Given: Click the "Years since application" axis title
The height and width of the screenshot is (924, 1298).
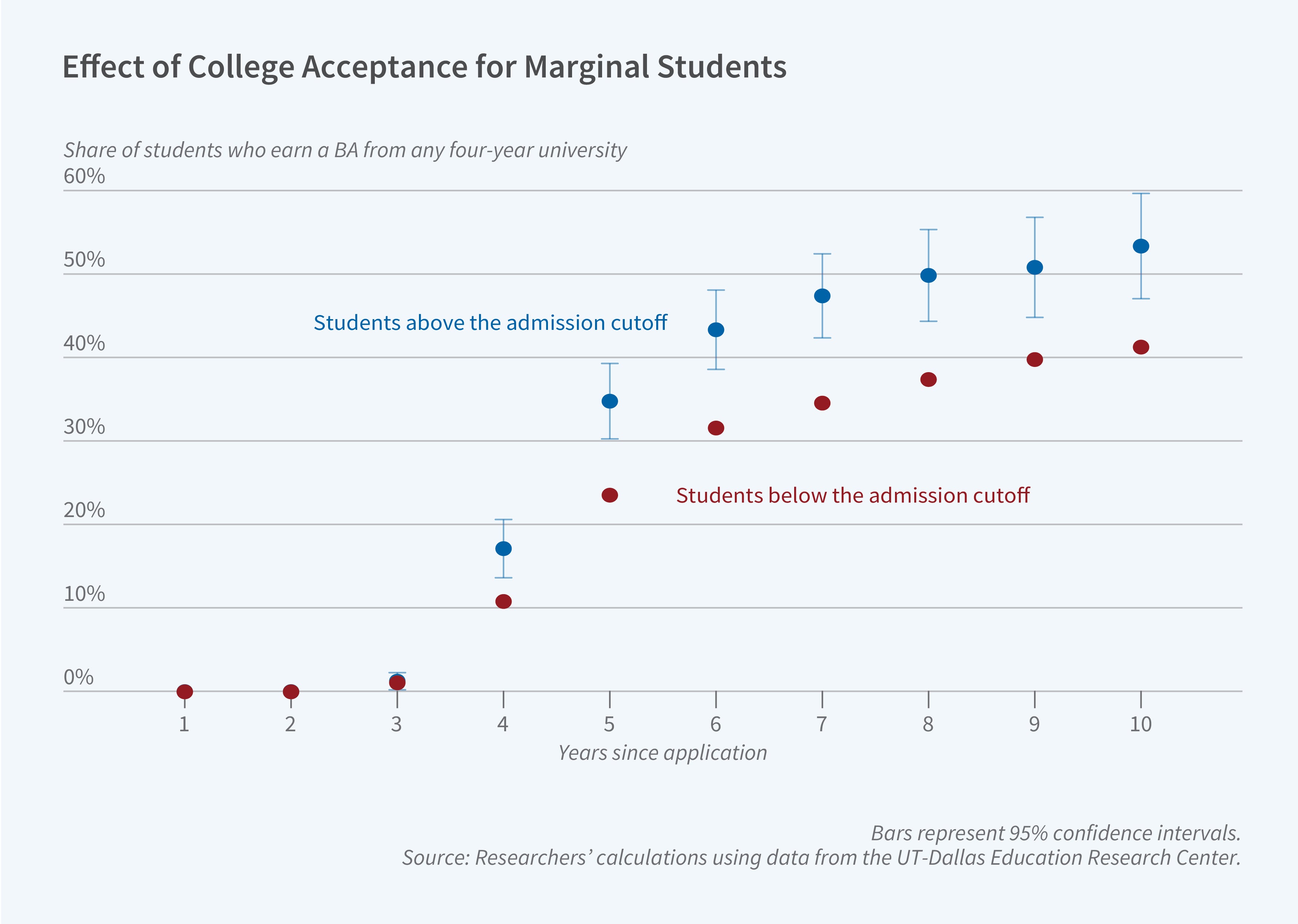Looking at the screenshot, I should click(x=663, y=753).
